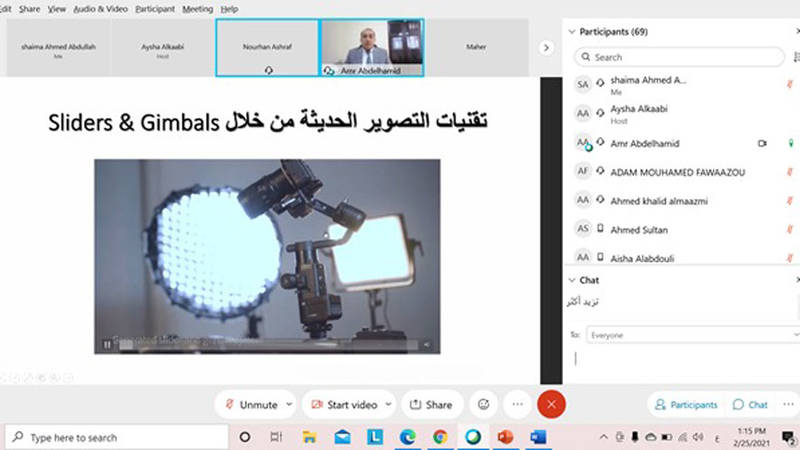Toggle the Participants panel button

[x=685, y=405]
